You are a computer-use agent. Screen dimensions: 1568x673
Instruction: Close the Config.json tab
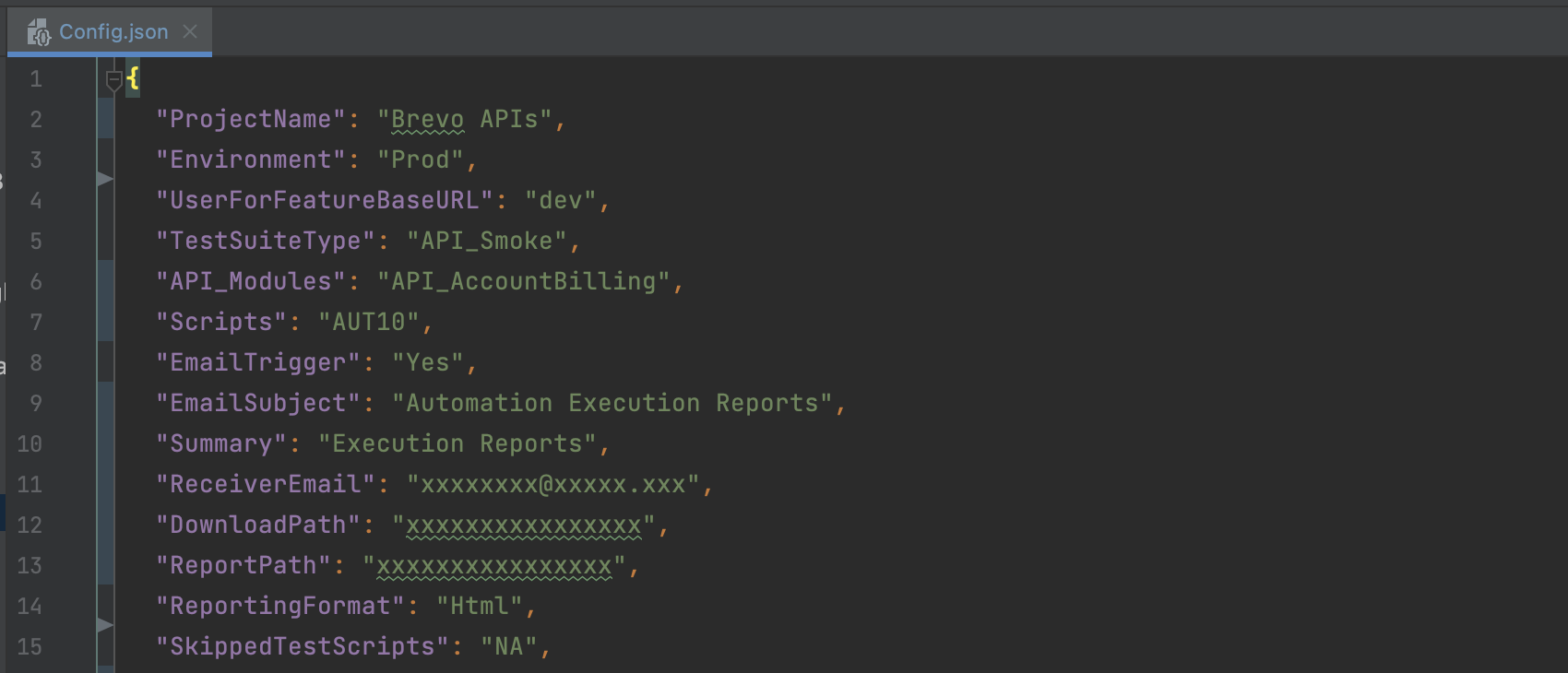point(190,32)
